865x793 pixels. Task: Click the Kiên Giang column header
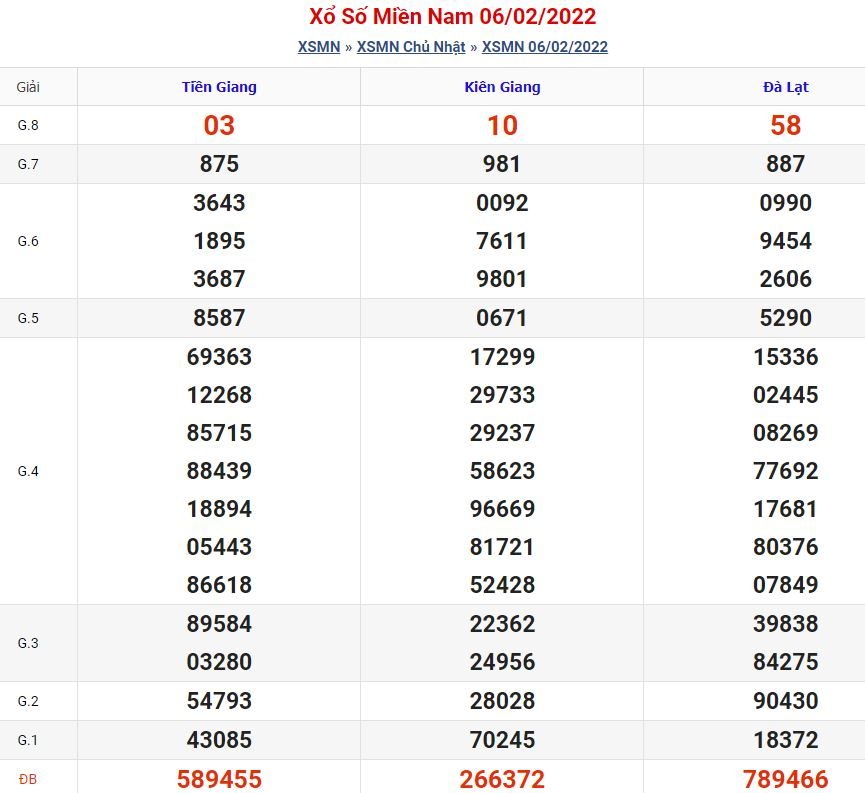click(502, 87)
